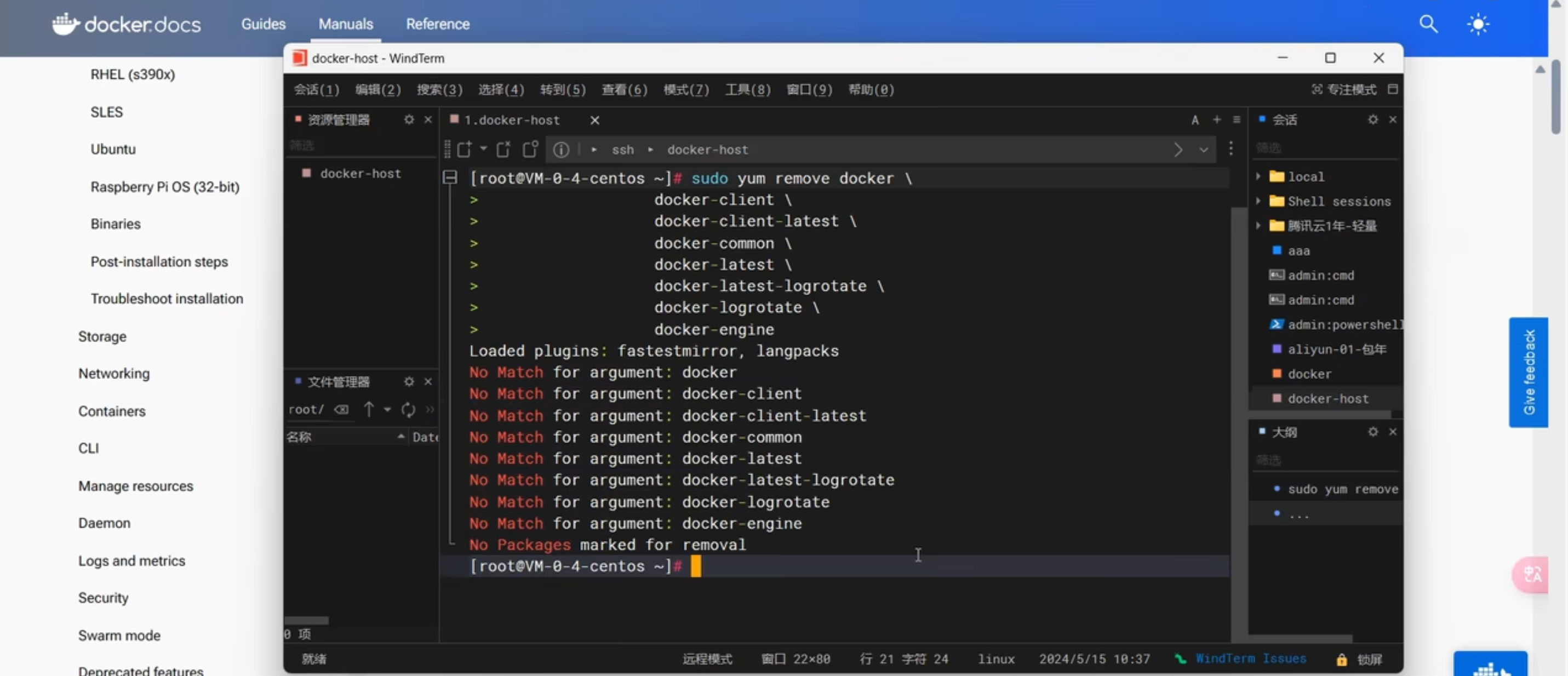Click the docker docs logo
Viewport: 1568px width, 676px height.
(x=127, y=24)
